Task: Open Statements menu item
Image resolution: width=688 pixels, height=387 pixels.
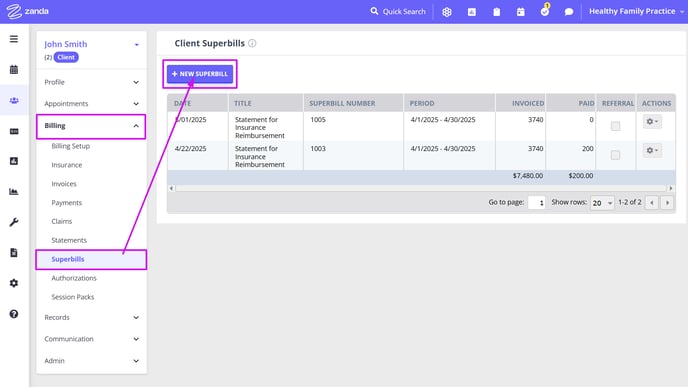Action: pyautogui.click(x=69, y=240)
